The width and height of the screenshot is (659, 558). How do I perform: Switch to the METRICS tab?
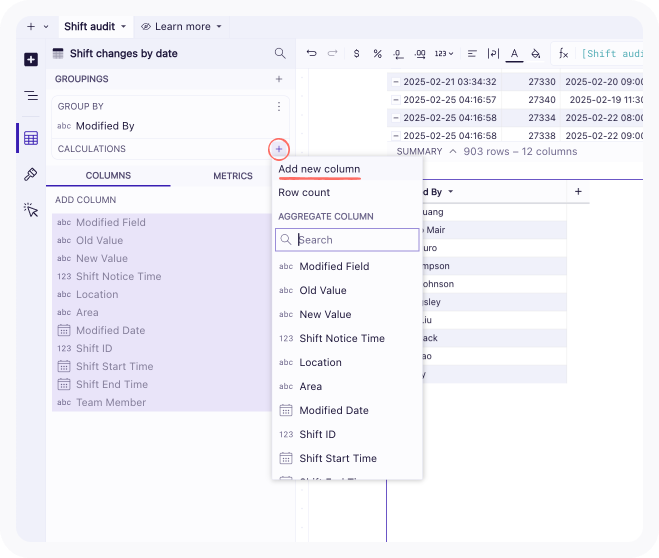click(233, 176)
